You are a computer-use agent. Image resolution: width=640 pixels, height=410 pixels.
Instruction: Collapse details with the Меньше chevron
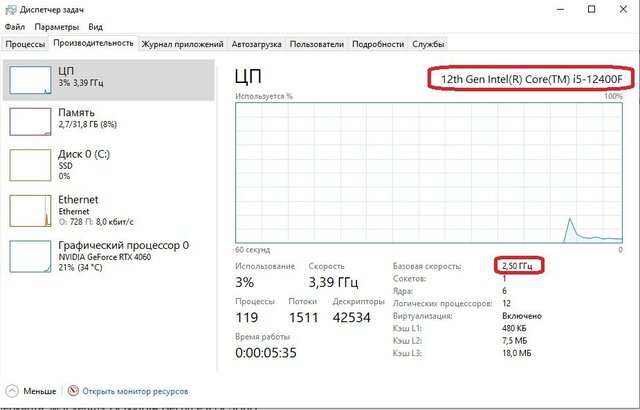coord(11,391)
